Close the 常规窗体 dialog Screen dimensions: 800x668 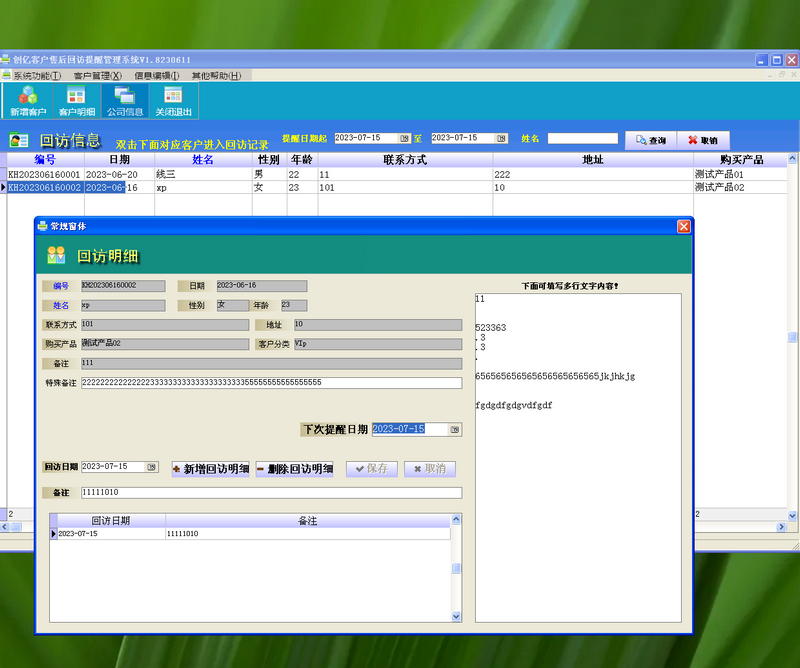click(684, 226)
